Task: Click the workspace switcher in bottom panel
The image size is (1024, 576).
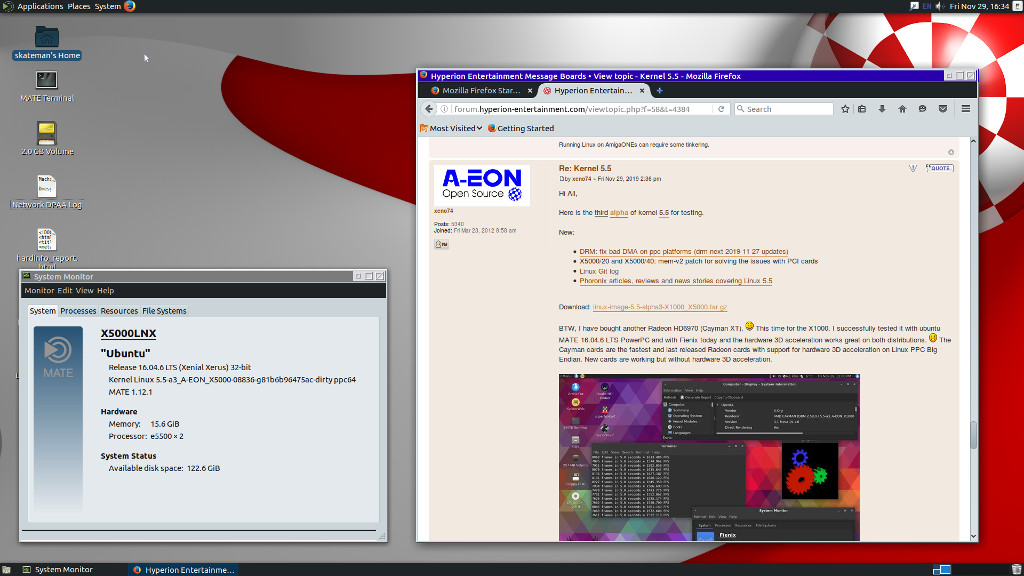Action: [x=942, y=569]
